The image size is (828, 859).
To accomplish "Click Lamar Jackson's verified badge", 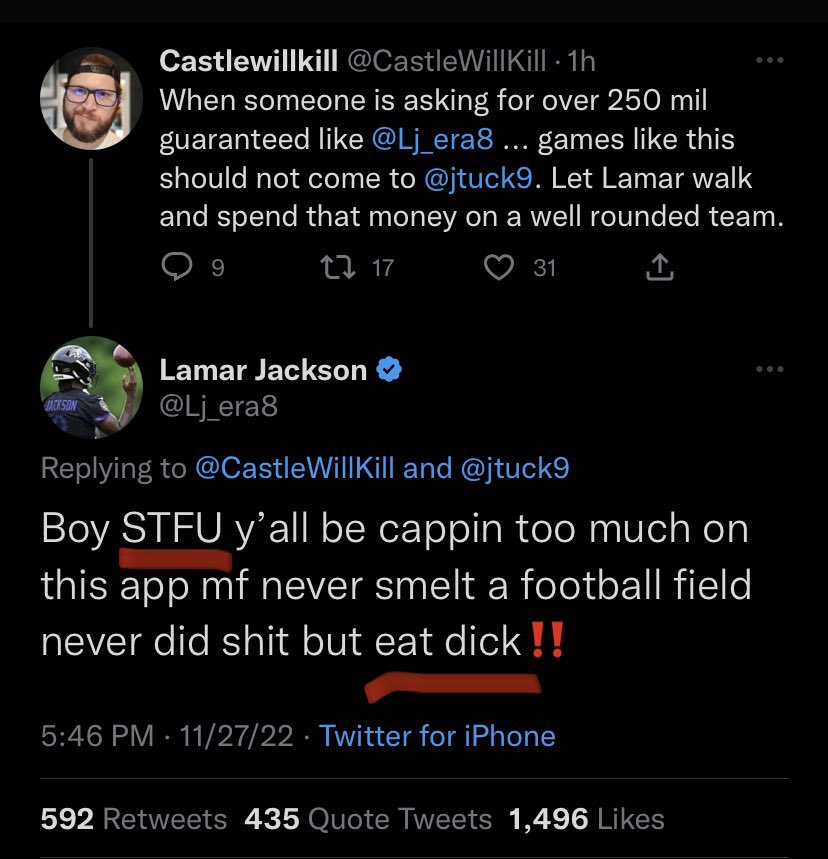I will [x=389, y=370].
